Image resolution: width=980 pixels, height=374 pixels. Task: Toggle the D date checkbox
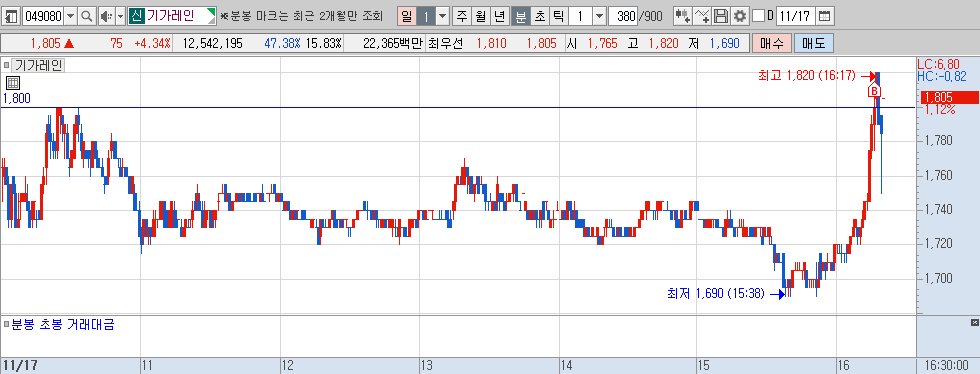coord(759,16)
